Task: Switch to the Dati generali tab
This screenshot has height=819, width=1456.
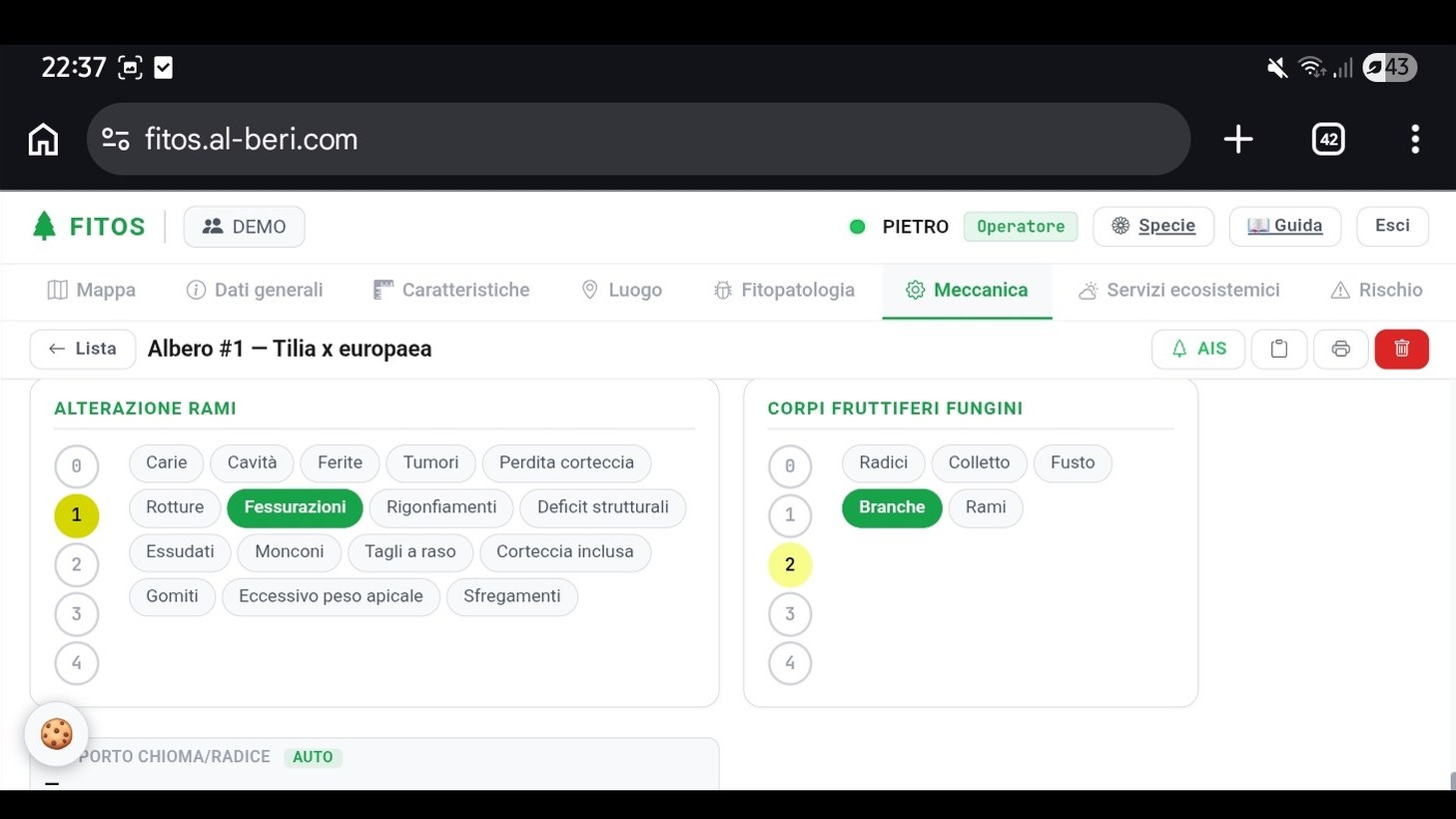Action: (x=255, y=290)
